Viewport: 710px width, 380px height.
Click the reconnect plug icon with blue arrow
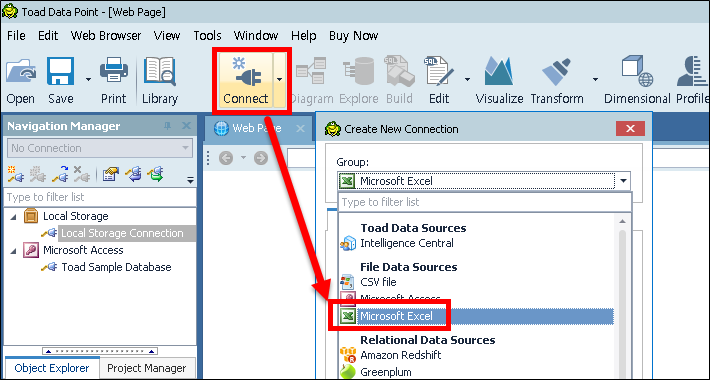pos(60,174)
